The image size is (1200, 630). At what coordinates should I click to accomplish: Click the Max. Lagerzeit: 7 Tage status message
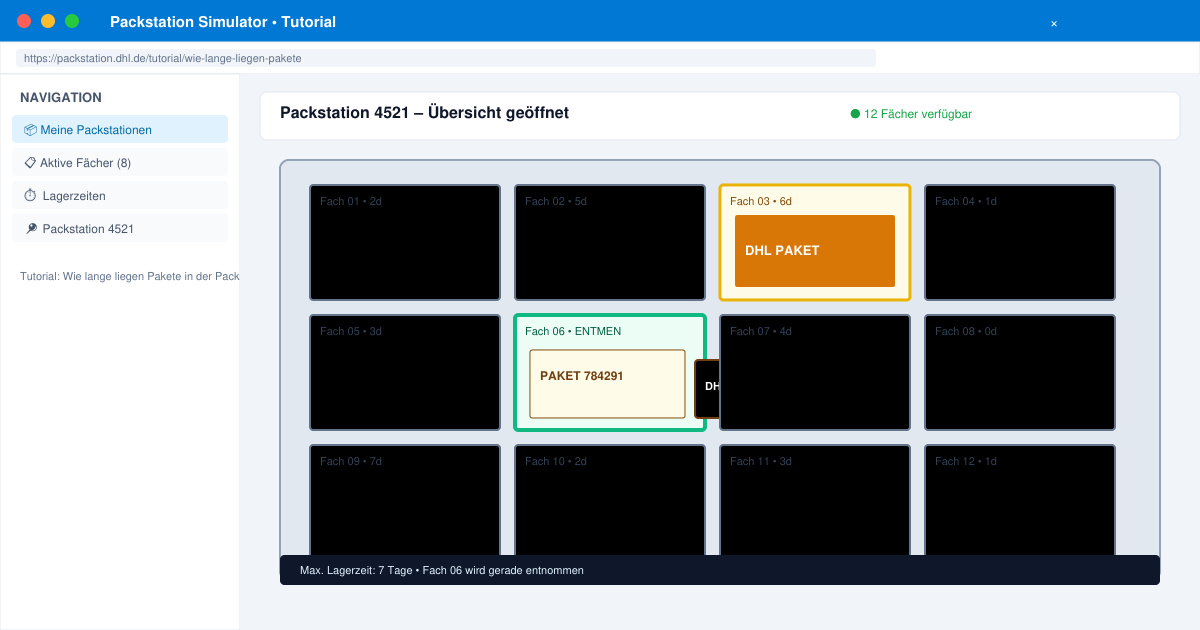441,570
